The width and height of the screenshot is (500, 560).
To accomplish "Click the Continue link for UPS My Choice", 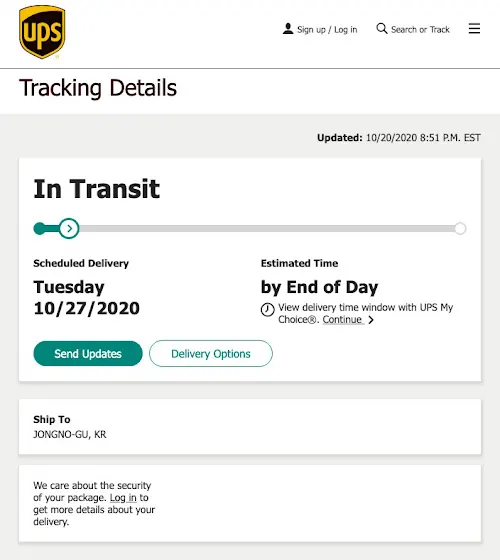I will (342, 319).
